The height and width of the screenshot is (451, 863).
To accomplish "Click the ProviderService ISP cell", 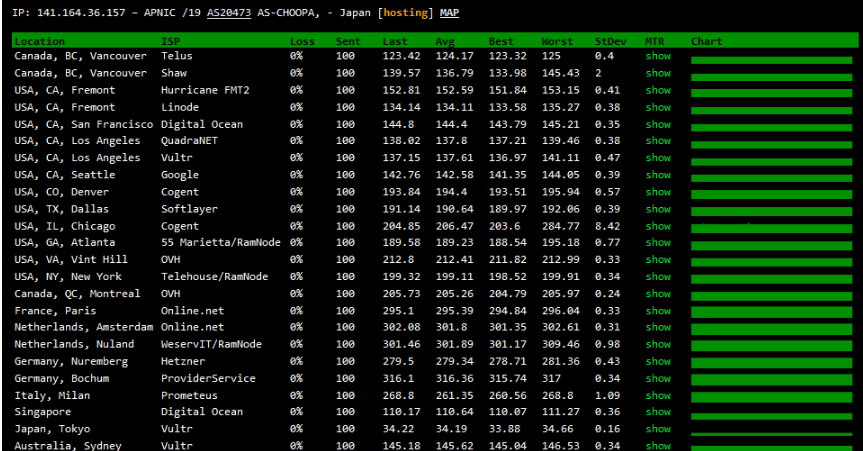I will pos(208,379).
